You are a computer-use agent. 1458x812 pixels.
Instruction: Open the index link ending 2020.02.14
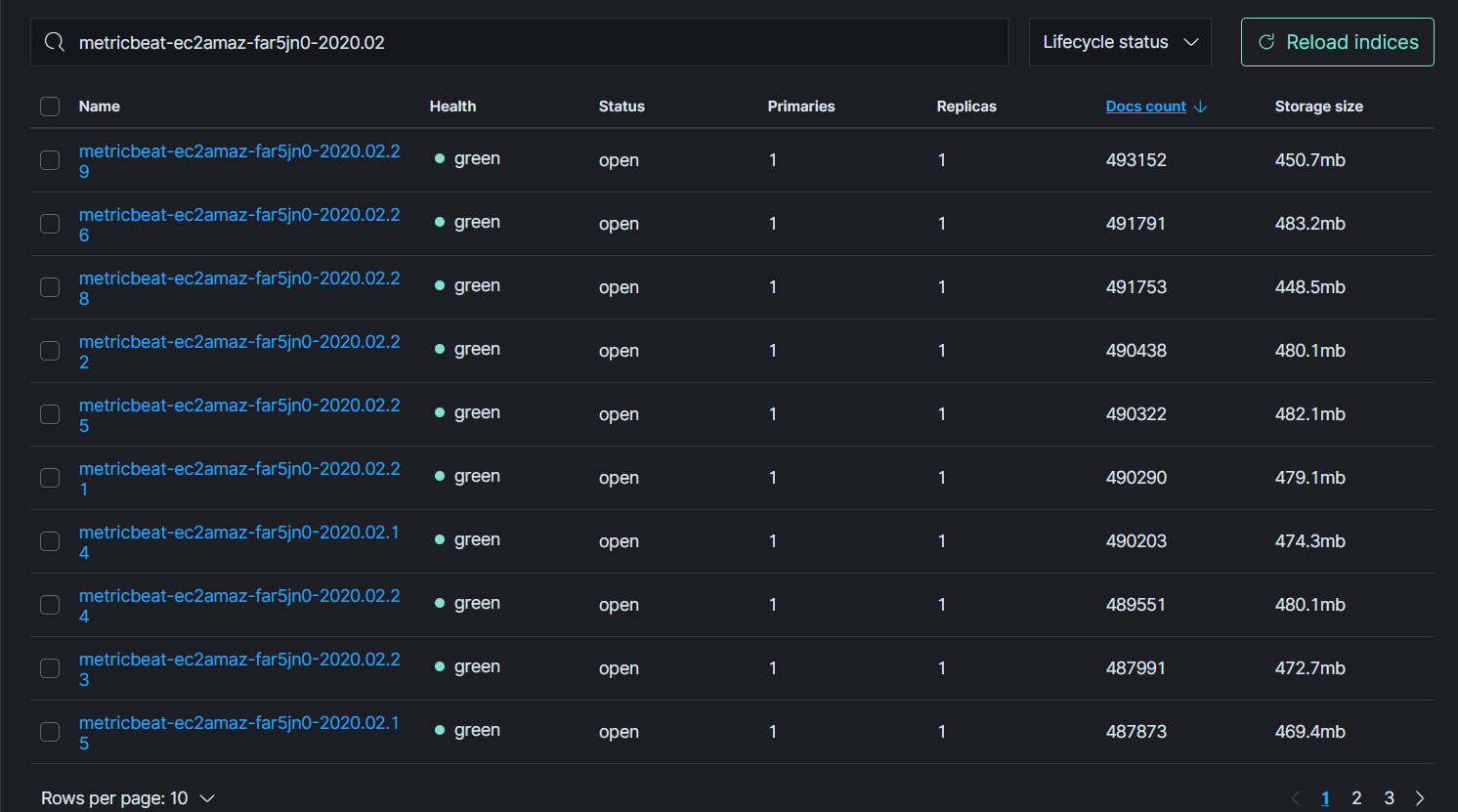239,542
